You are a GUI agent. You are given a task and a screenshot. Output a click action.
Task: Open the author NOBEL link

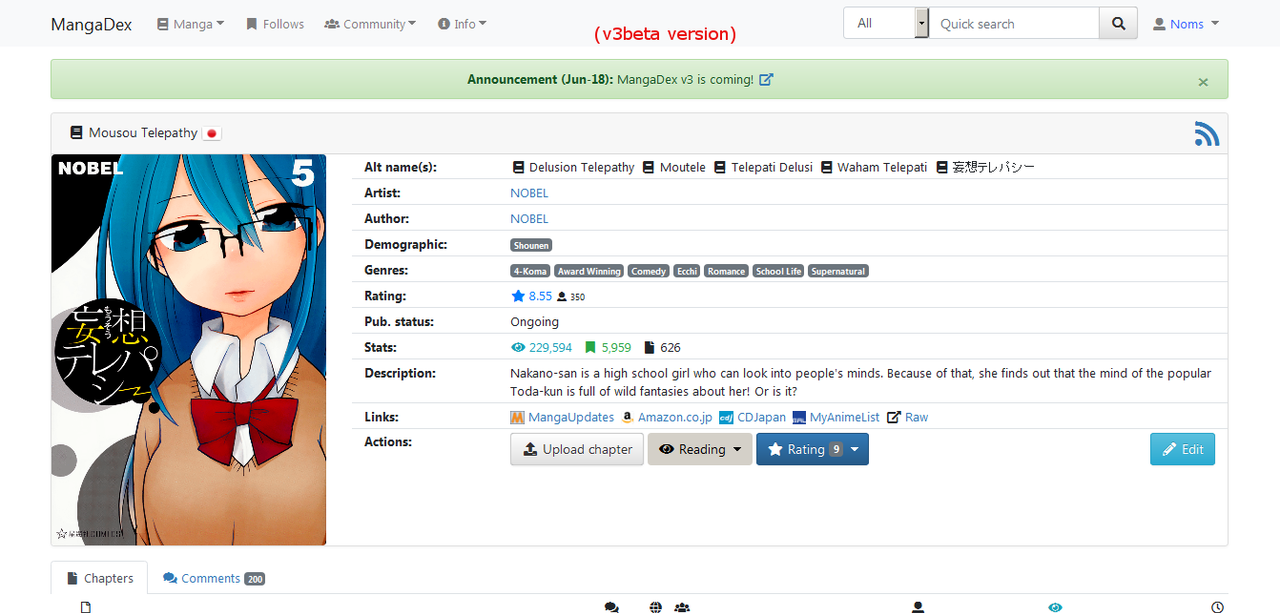tap(529, 219)
